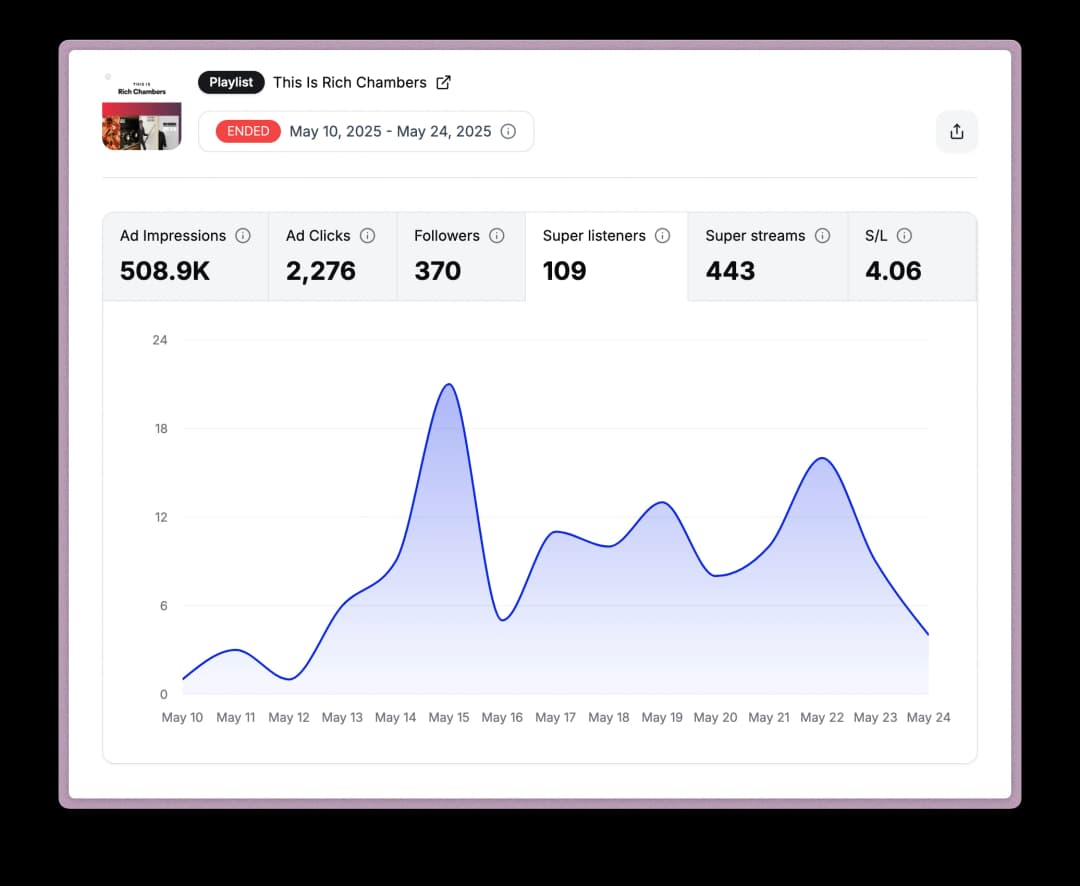Click the Ad Impressions info icon
Screen dimensions: 1080x886
[x=242, y=236]
